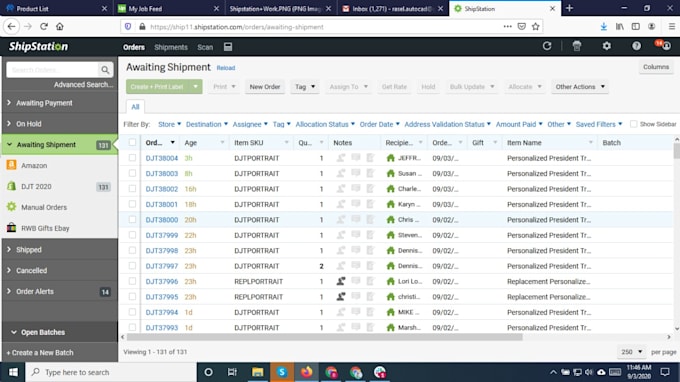Check the box for order DJT37999

(132, 235)
